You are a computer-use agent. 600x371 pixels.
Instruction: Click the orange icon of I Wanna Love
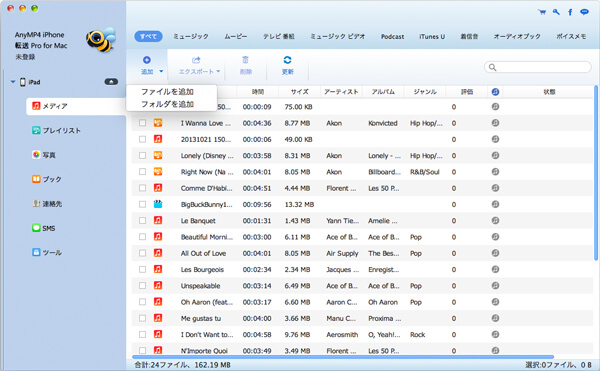point(158,123)
